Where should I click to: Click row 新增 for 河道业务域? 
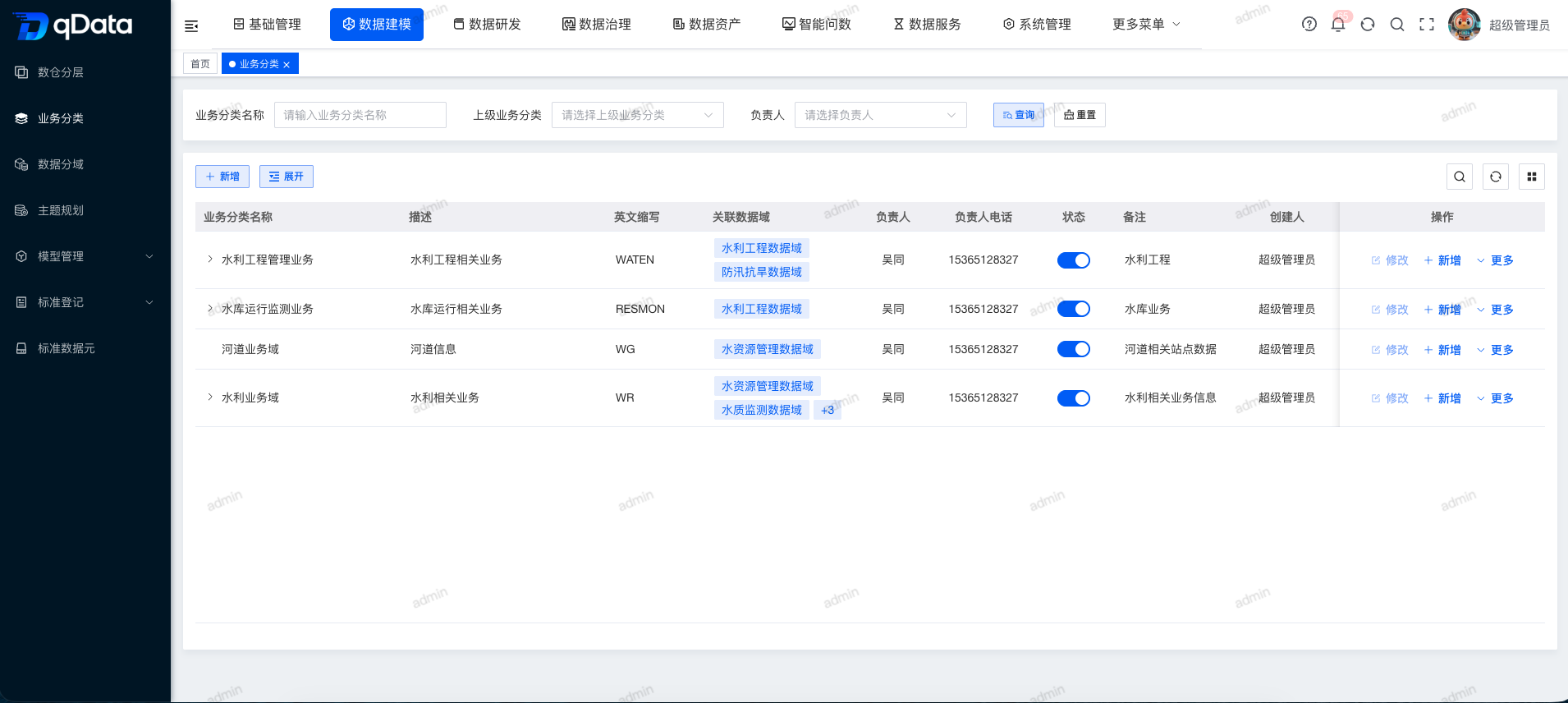pyautogui.click(x=1442, y=350)
